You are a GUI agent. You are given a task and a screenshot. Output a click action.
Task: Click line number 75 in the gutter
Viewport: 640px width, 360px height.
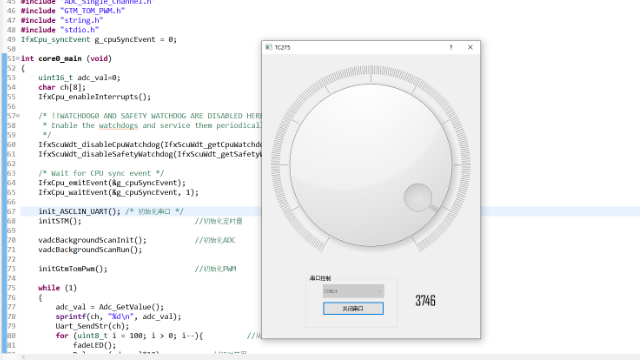tap(11, 288)
